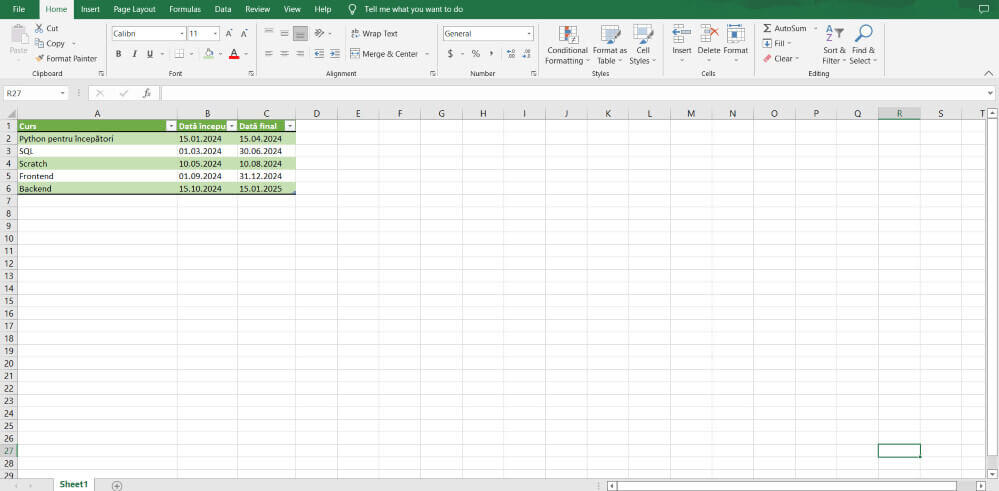Toggle Bold formatting

[x=119, y=54]
